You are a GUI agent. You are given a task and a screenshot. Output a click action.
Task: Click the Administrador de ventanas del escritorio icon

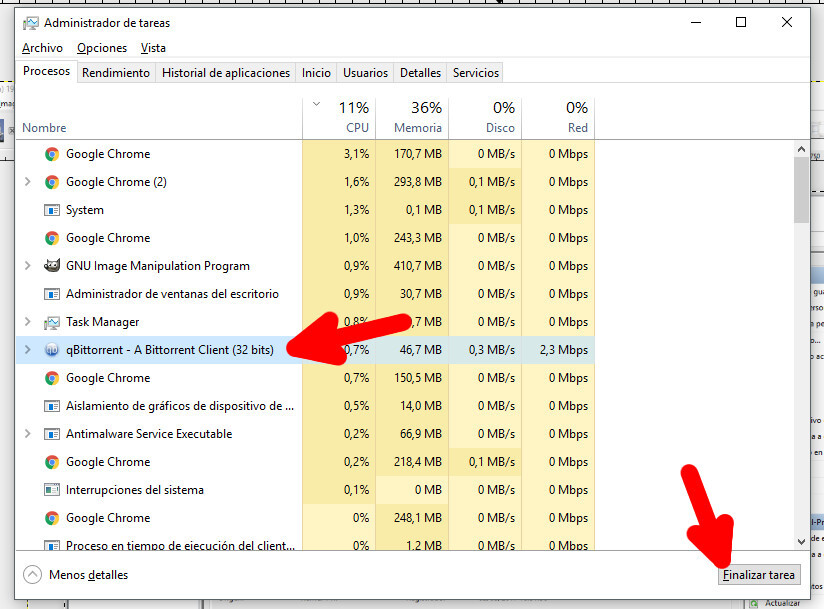[x=52, y=294]
